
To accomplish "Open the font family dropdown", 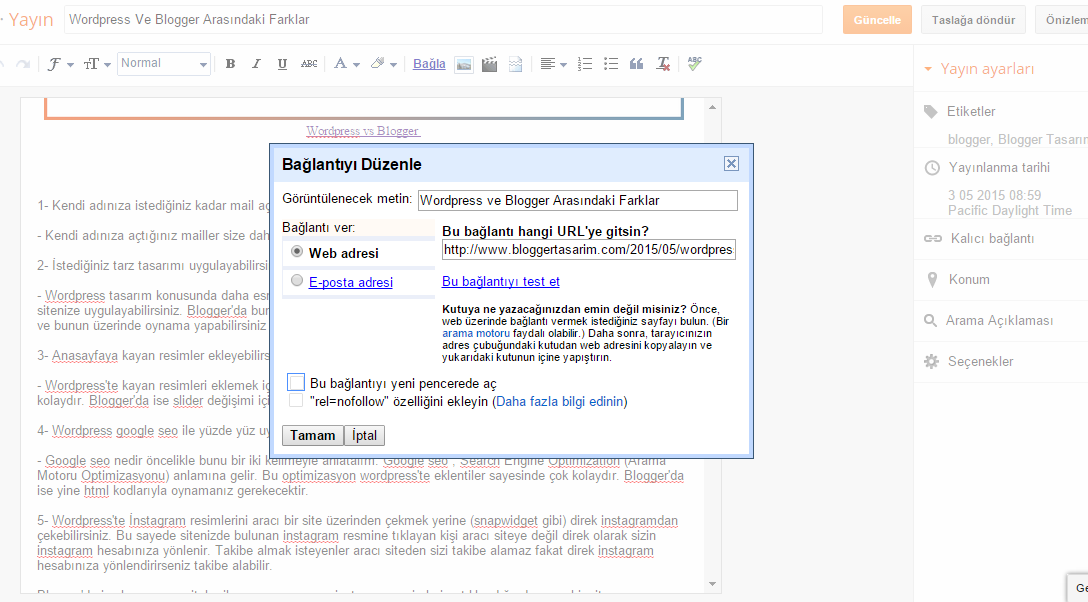I will pos(60,64).
